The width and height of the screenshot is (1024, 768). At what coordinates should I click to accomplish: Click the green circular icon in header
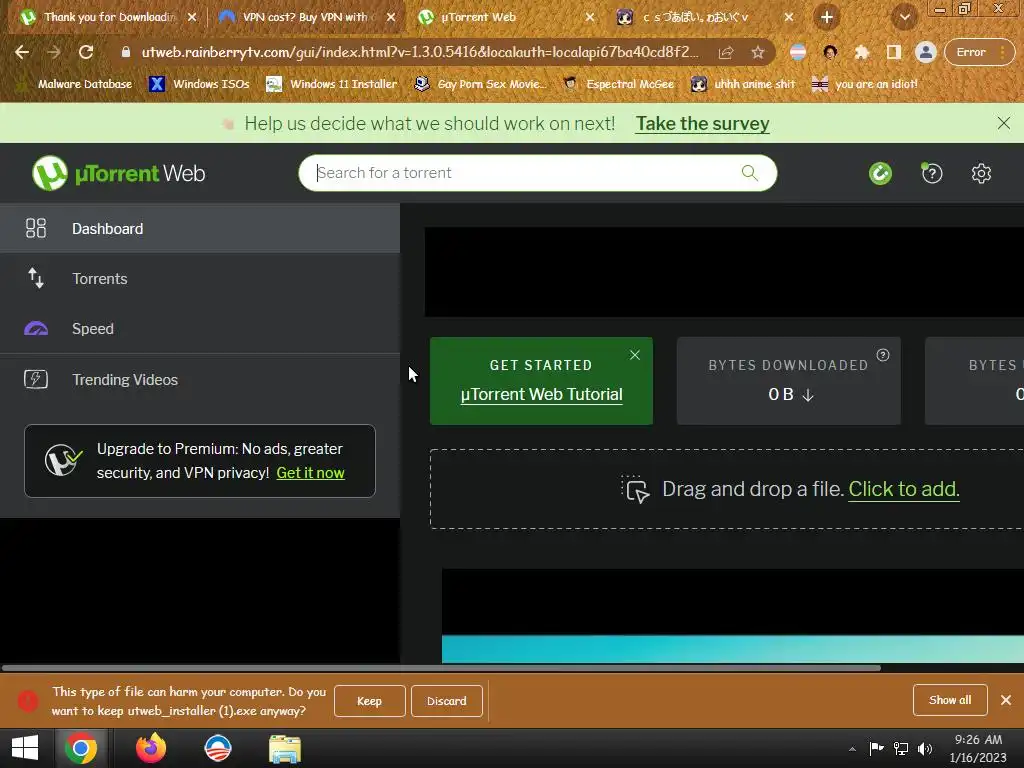[x=880, y=173]
